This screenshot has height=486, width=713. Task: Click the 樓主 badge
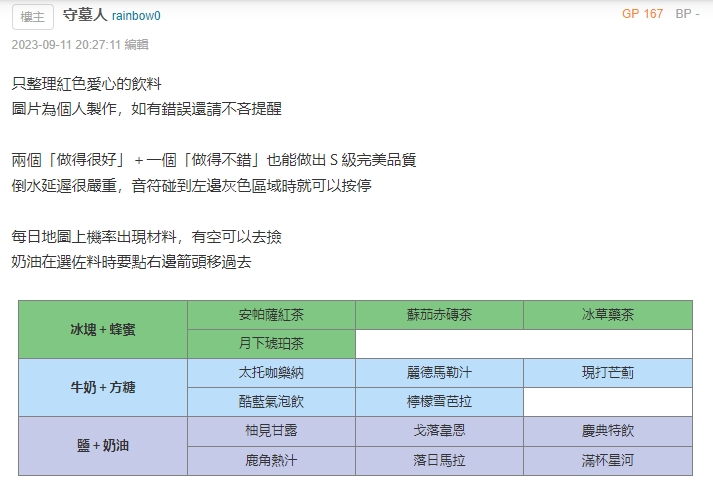click(31, 17)
